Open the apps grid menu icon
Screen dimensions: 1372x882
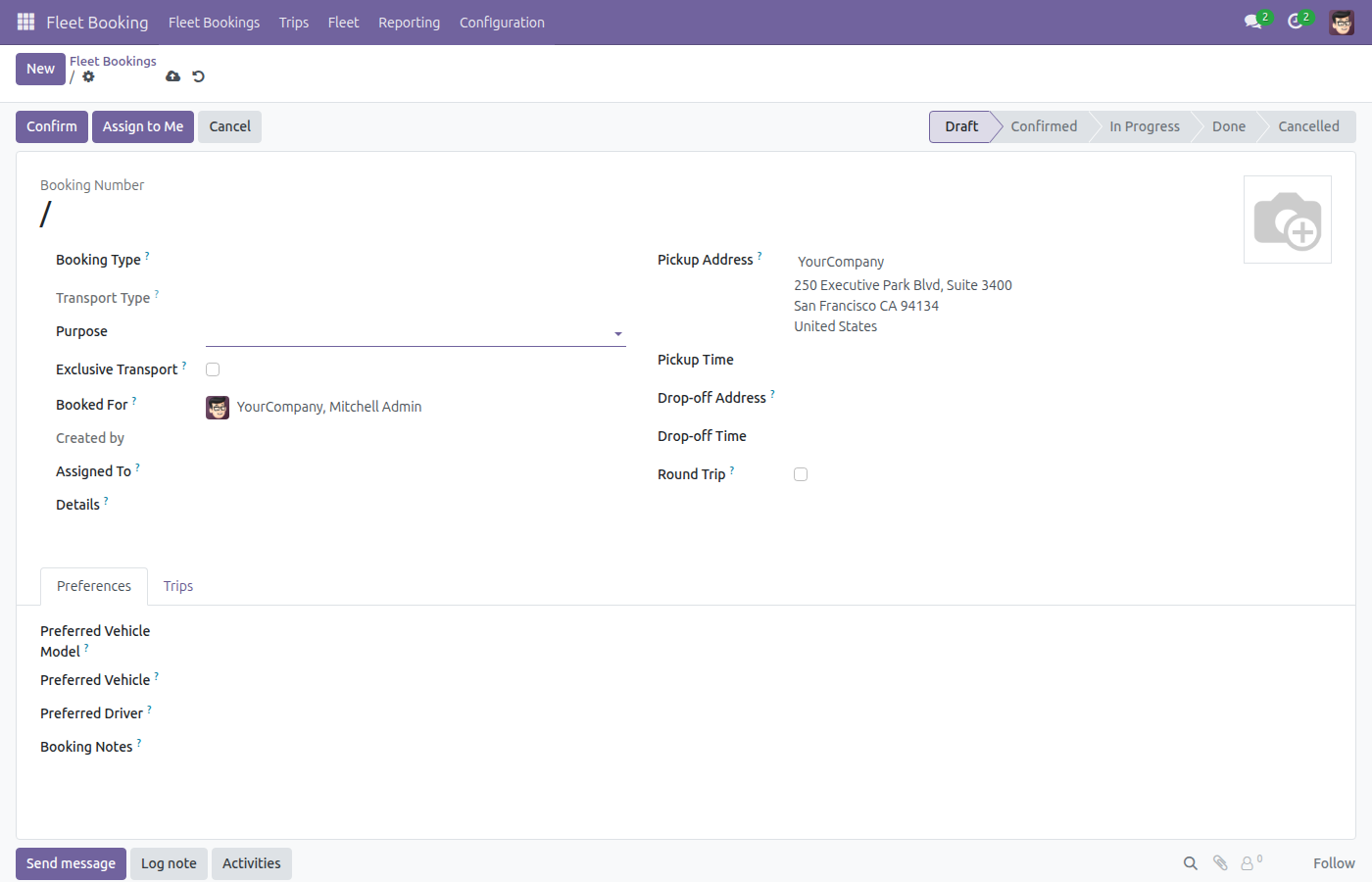pyautogui.click(x=25, y=22)
